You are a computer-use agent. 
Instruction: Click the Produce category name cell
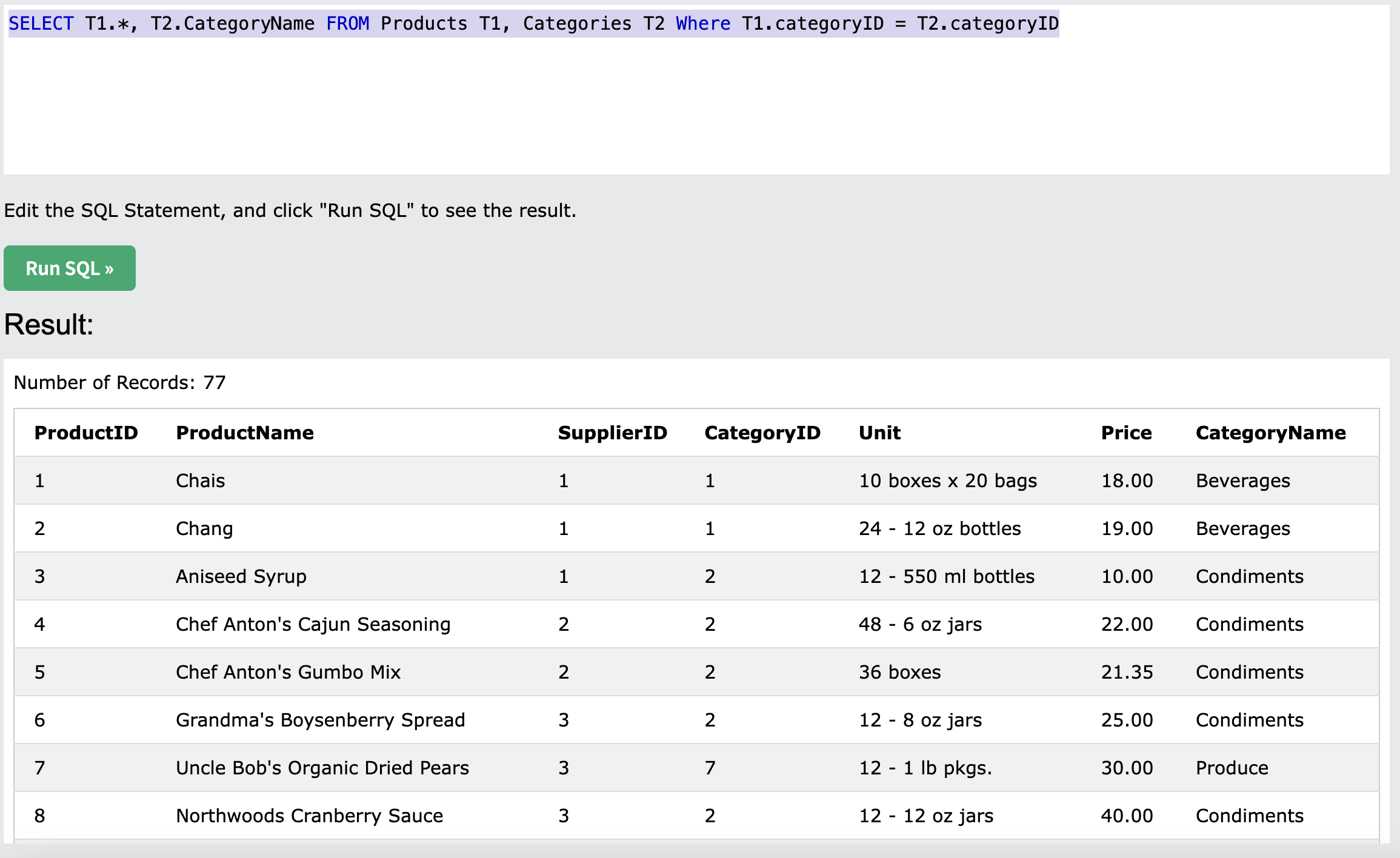click(1232, 768)
